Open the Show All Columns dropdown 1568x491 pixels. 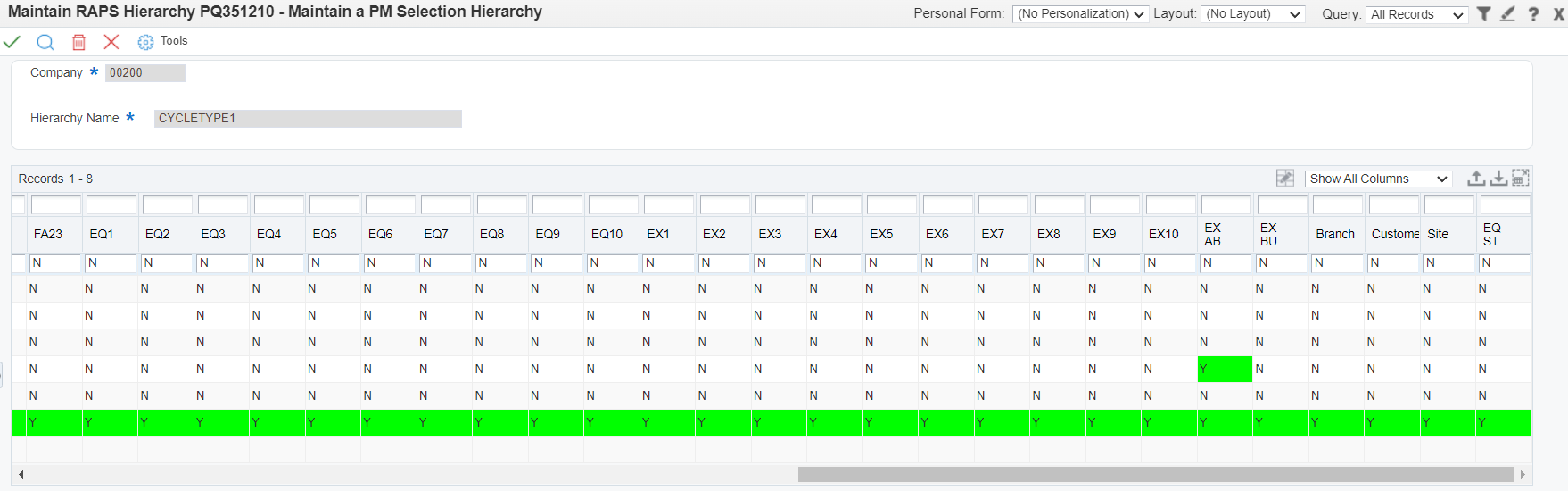[x=1378, y=179]
